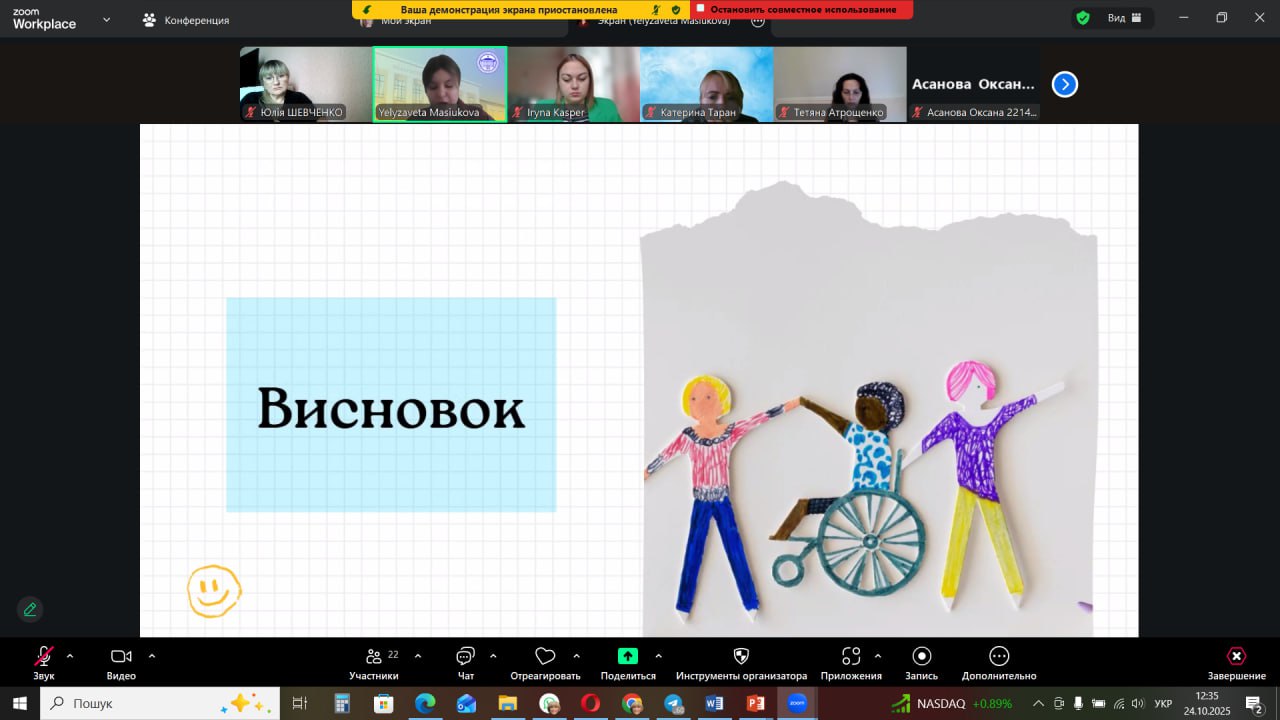Open the Чат chat panel
Viewport: 1280px width, 720px height.
click(x=465, y=657)
